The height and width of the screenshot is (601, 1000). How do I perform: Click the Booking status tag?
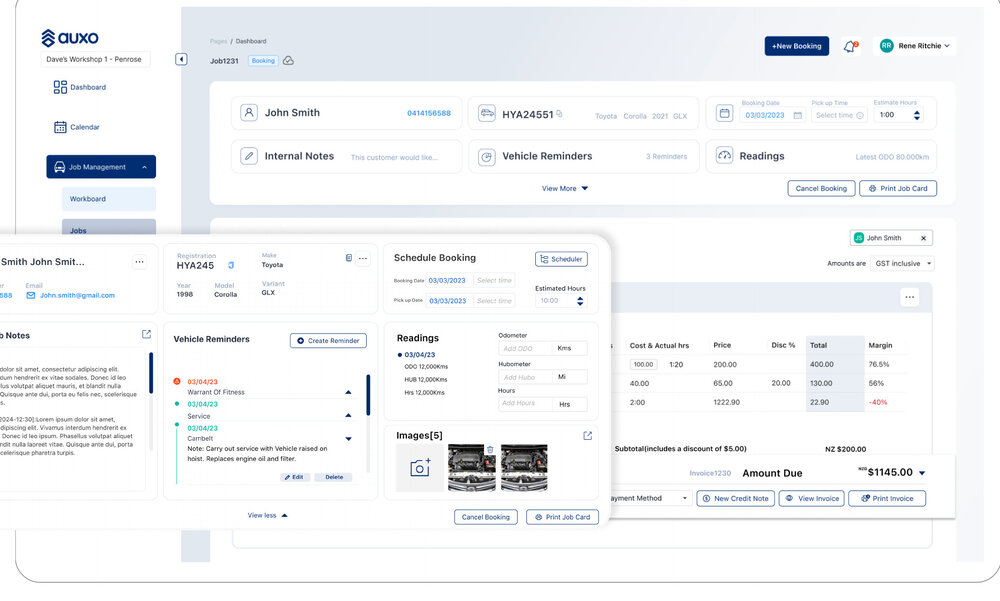tap(263, 61)
